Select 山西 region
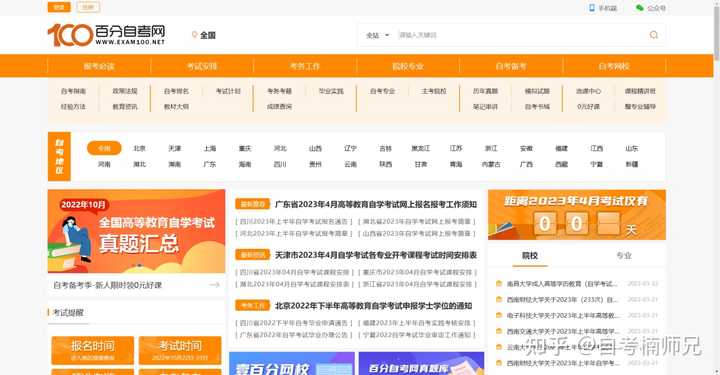Viewport: 720px width, 375px height. click(x=315, y=148)
